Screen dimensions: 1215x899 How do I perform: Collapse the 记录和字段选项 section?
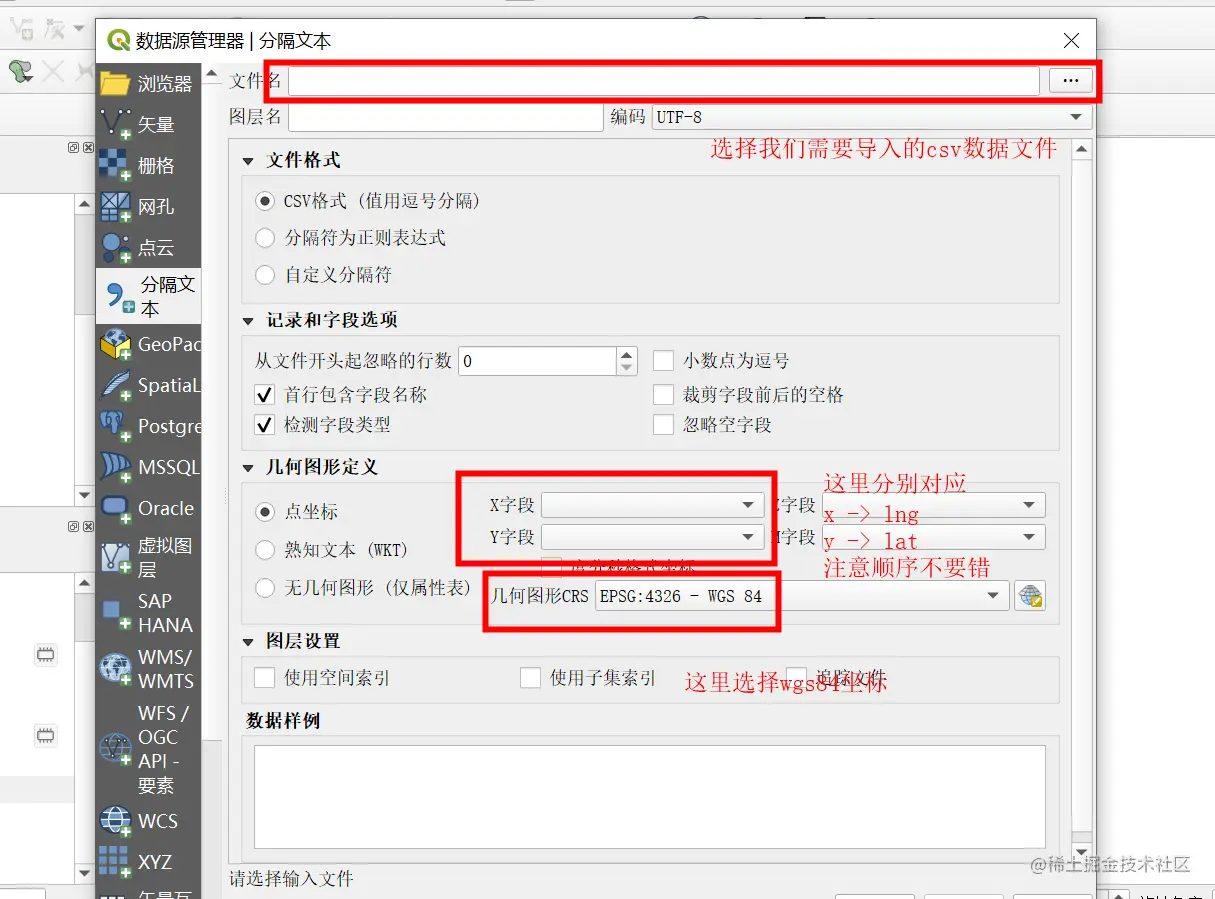(249, 321)
